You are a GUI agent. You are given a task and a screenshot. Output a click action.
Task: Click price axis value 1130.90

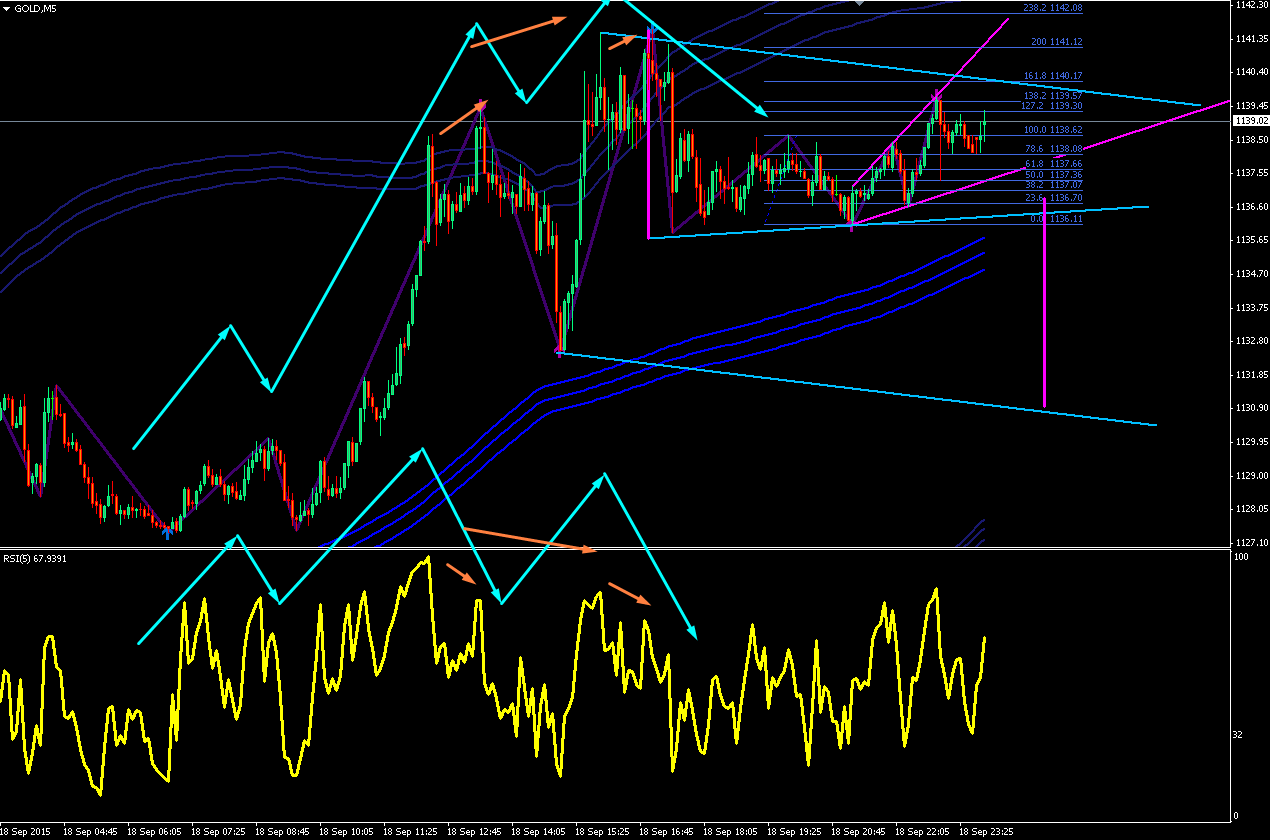[x=1250, y=408]
